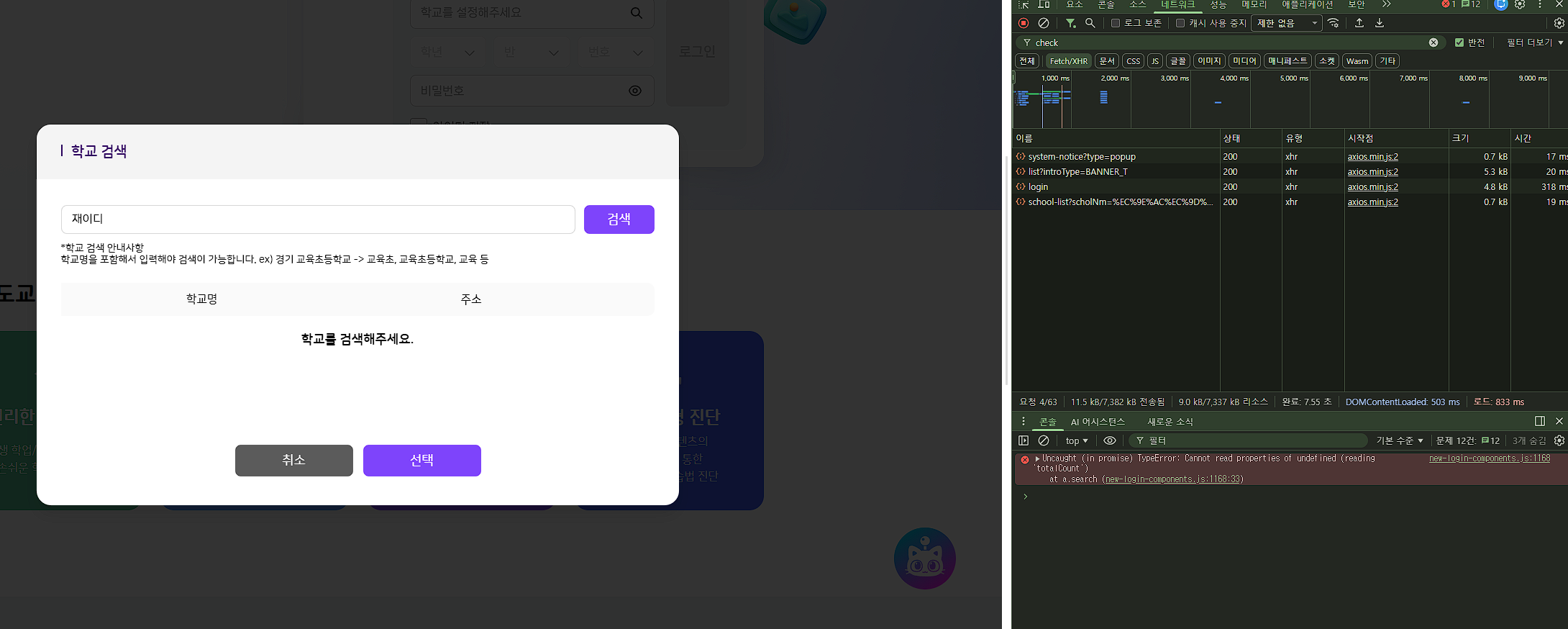Click the purple 검색 button

point(619,220)
